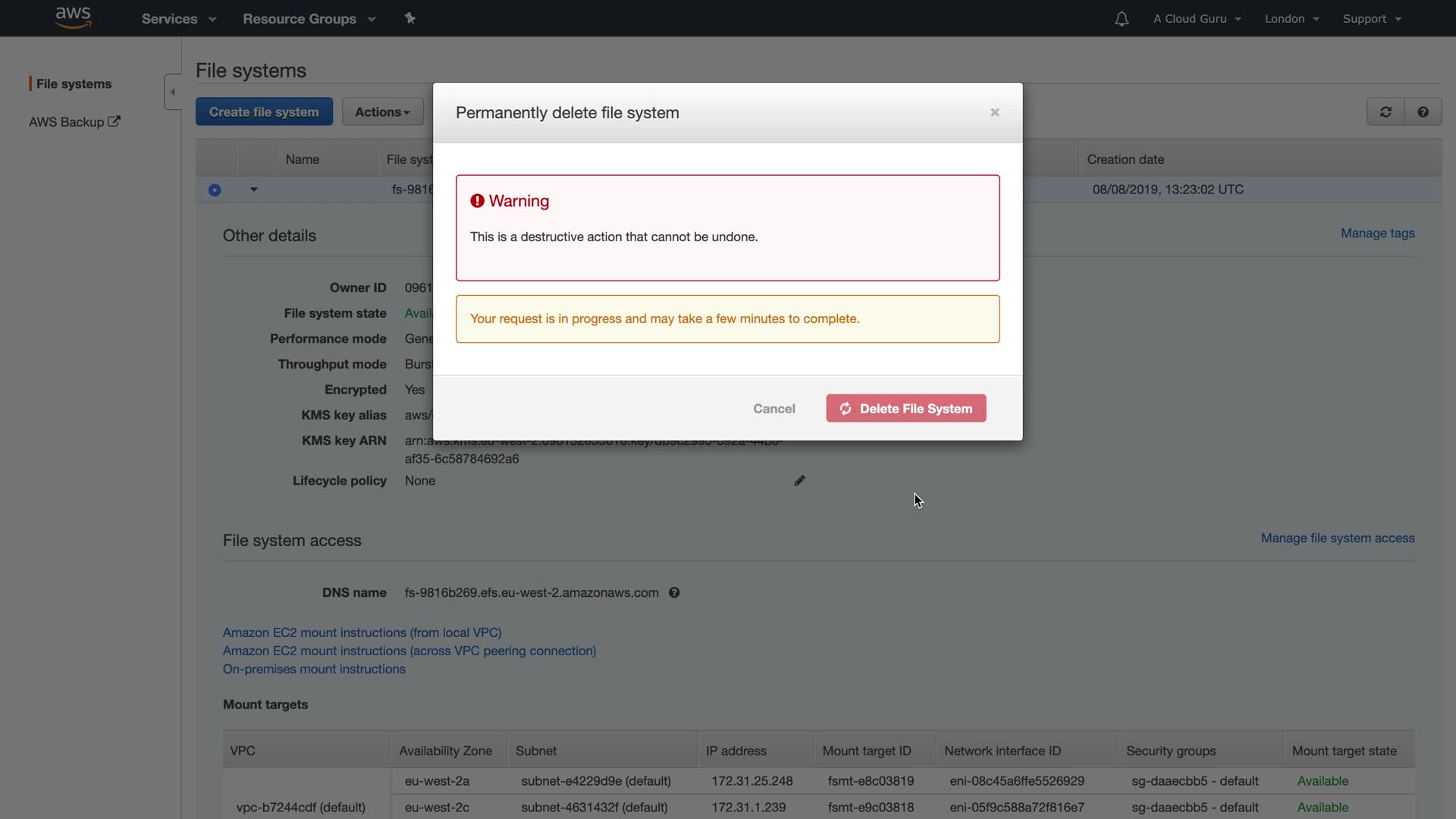Viewport: 1456px width, 819px height.
Task: Click the refresh file systems icon
Action: (x=1385, y=112)
